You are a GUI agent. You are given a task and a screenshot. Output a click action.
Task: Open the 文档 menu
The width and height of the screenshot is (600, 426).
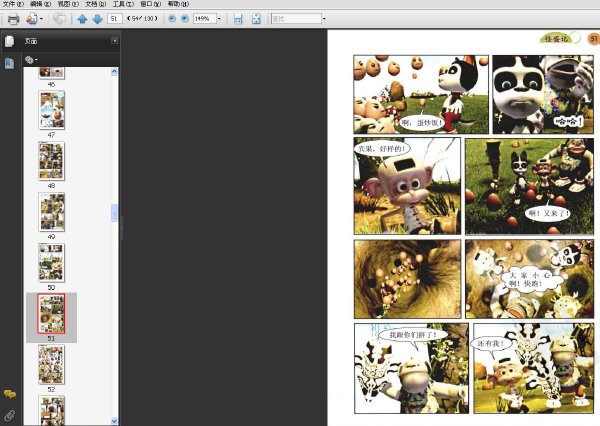96,4
